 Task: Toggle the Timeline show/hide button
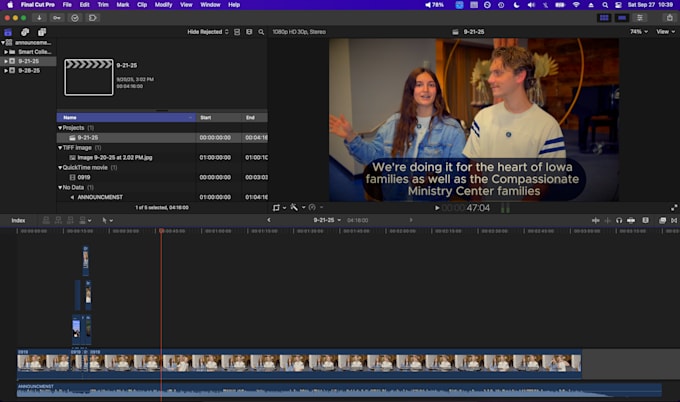622,18
